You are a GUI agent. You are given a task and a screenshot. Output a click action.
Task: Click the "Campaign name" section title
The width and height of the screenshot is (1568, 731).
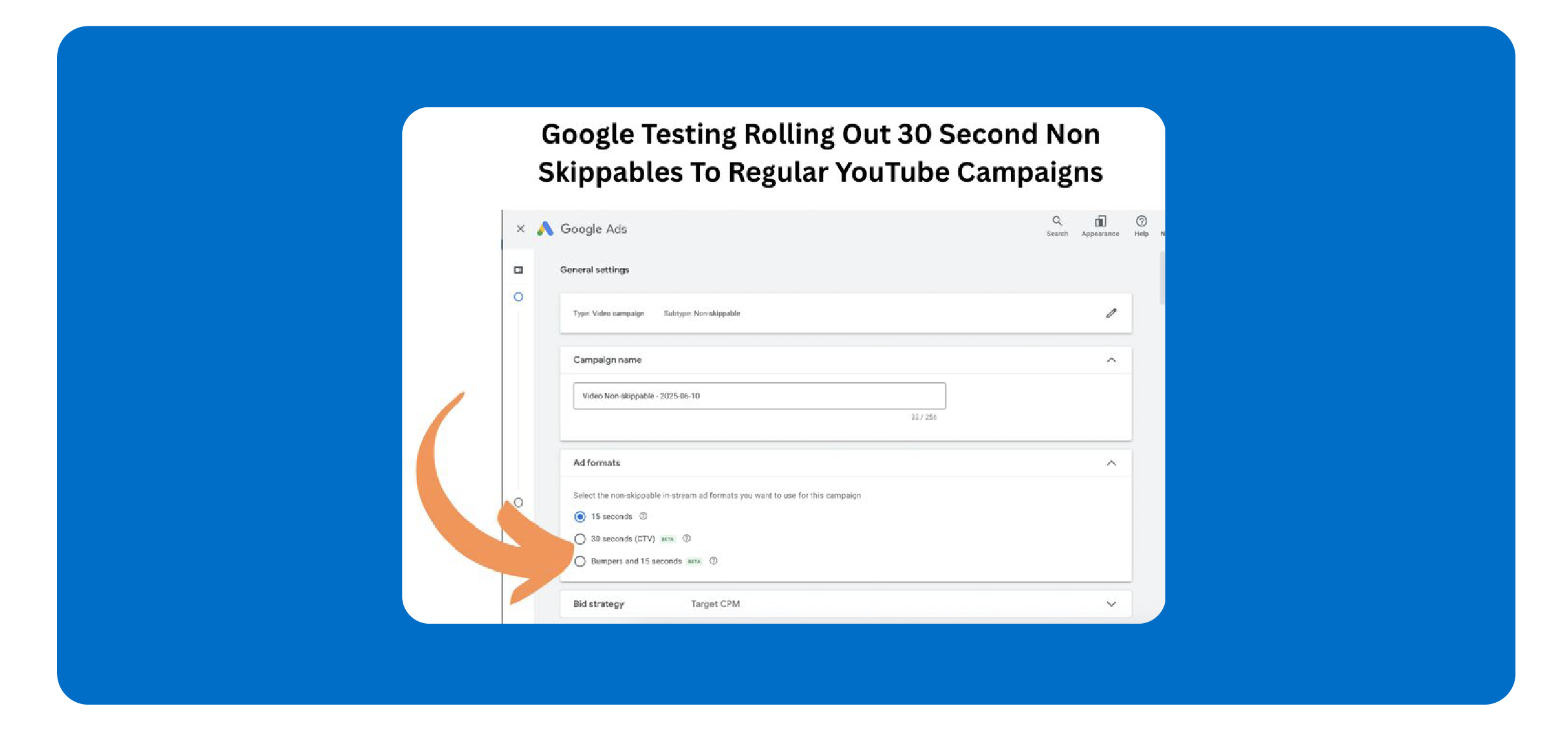(607, 360)
